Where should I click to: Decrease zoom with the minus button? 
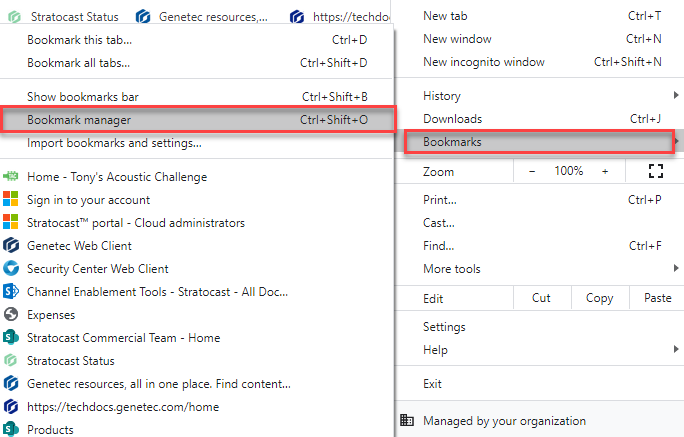(x=532, y=171)
